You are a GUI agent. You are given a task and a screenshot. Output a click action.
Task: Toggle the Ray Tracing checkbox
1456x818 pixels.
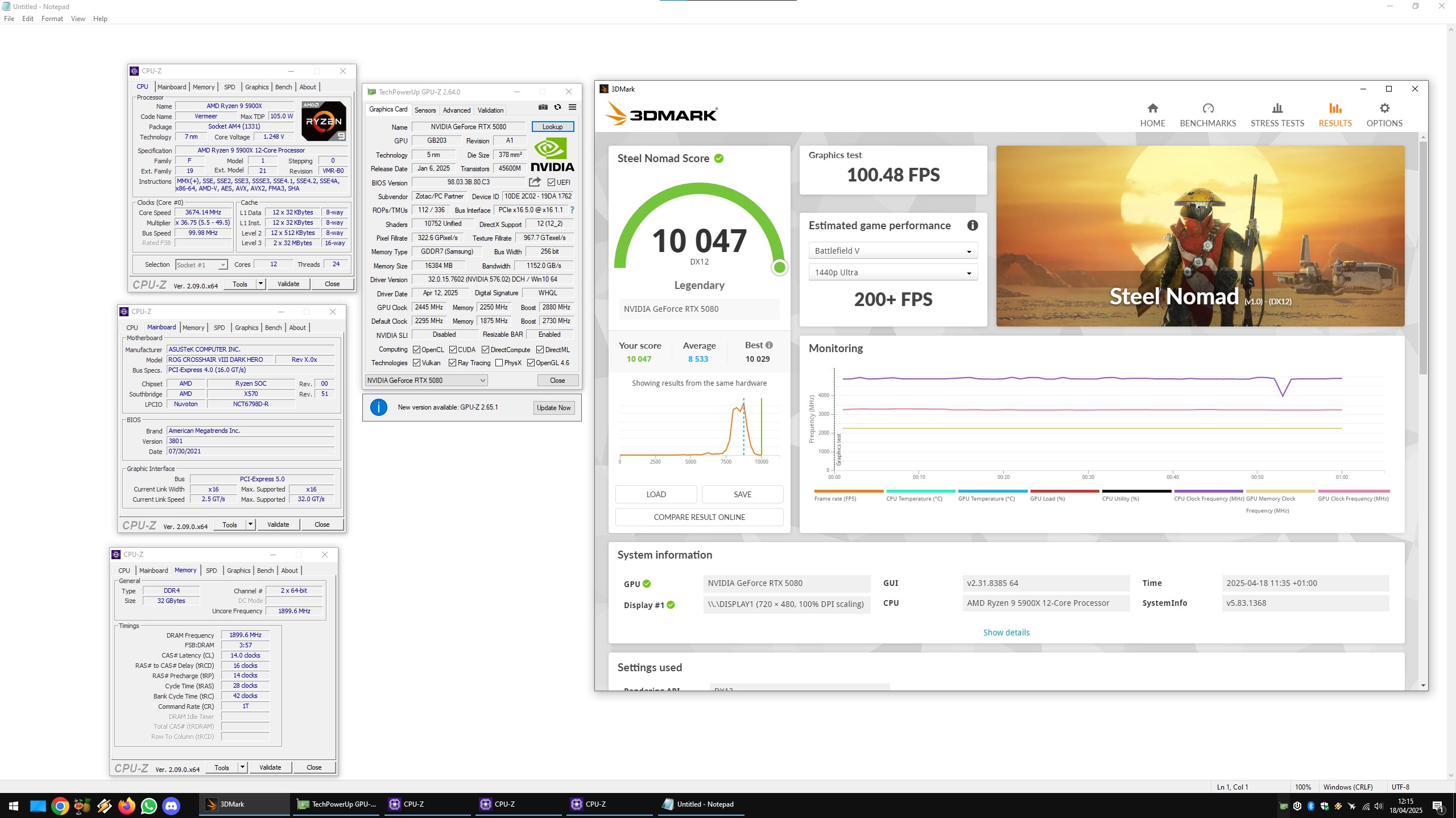tap(452, 363)
